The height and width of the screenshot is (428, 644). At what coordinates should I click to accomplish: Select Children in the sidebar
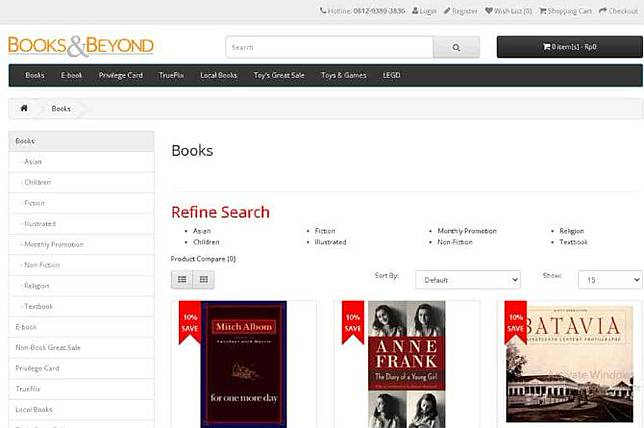pyautogui.click(x=81, y=182)
